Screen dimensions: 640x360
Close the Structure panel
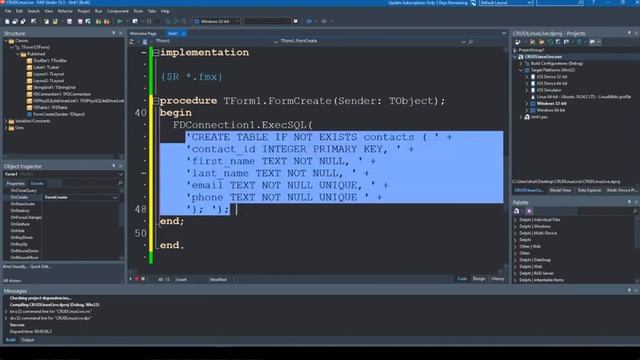pyautogui.click(x=121, y=33)
